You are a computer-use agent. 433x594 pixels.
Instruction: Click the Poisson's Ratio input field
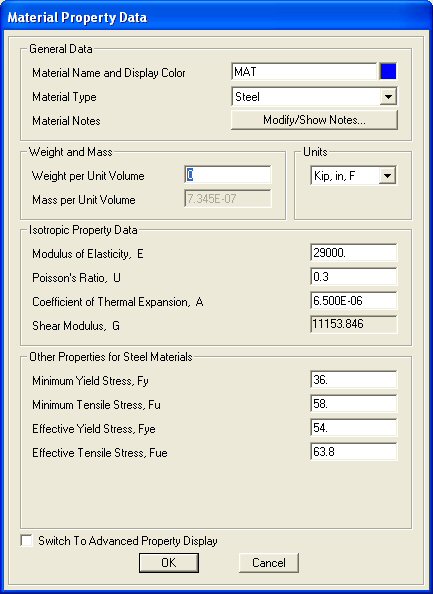[x=353, y=277]
